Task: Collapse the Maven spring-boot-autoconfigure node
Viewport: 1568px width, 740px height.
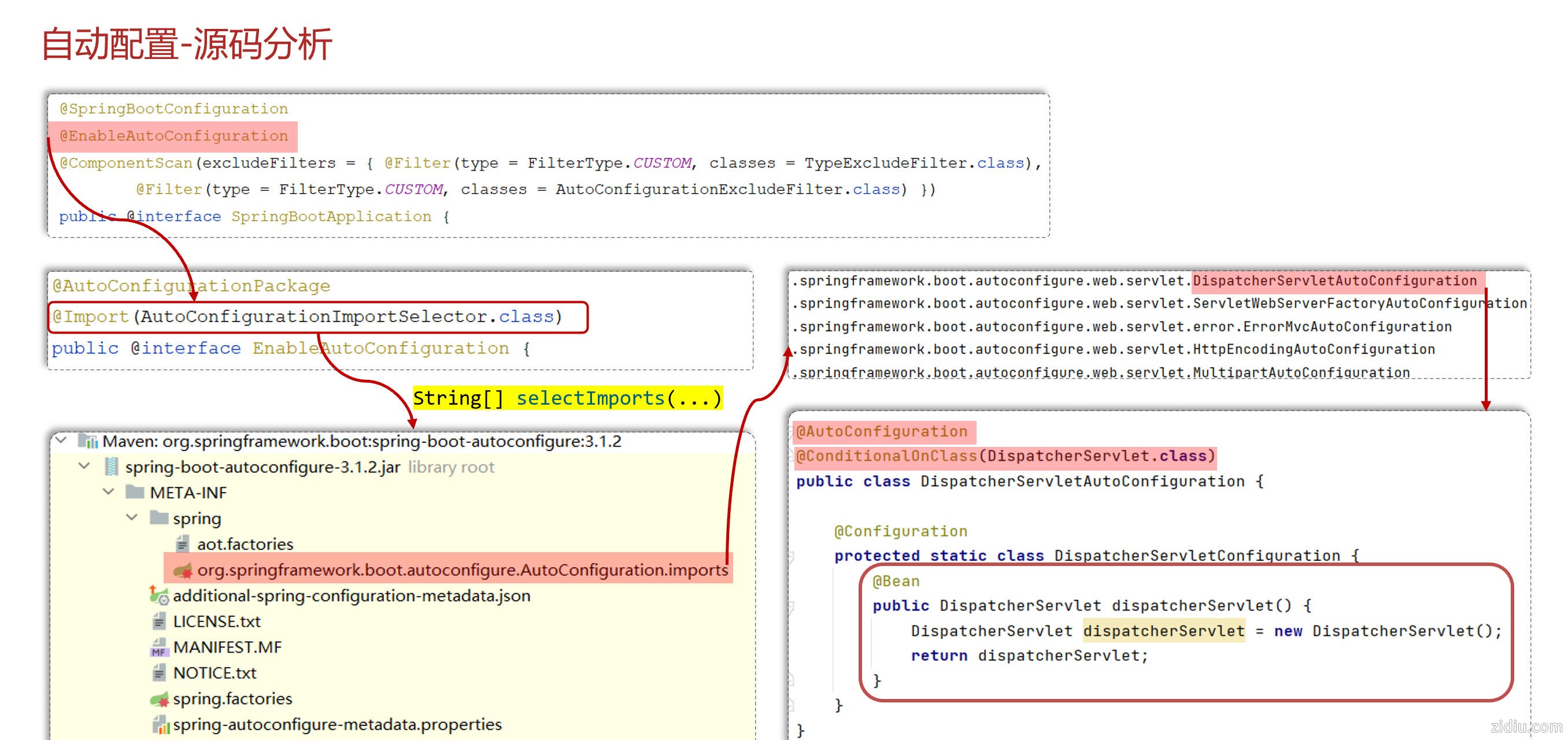Action: [61, 440]
